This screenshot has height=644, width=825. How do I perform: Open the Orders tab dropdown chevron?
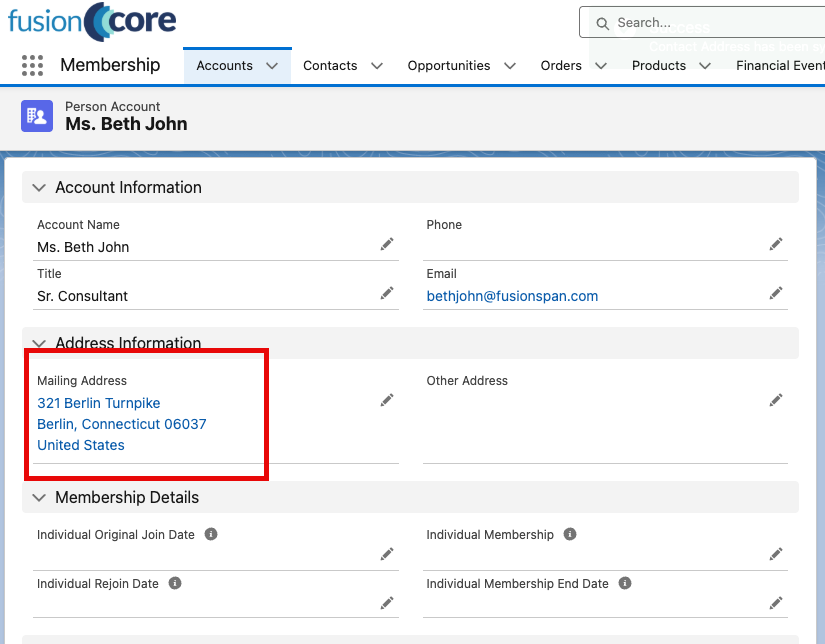[601, 66]
